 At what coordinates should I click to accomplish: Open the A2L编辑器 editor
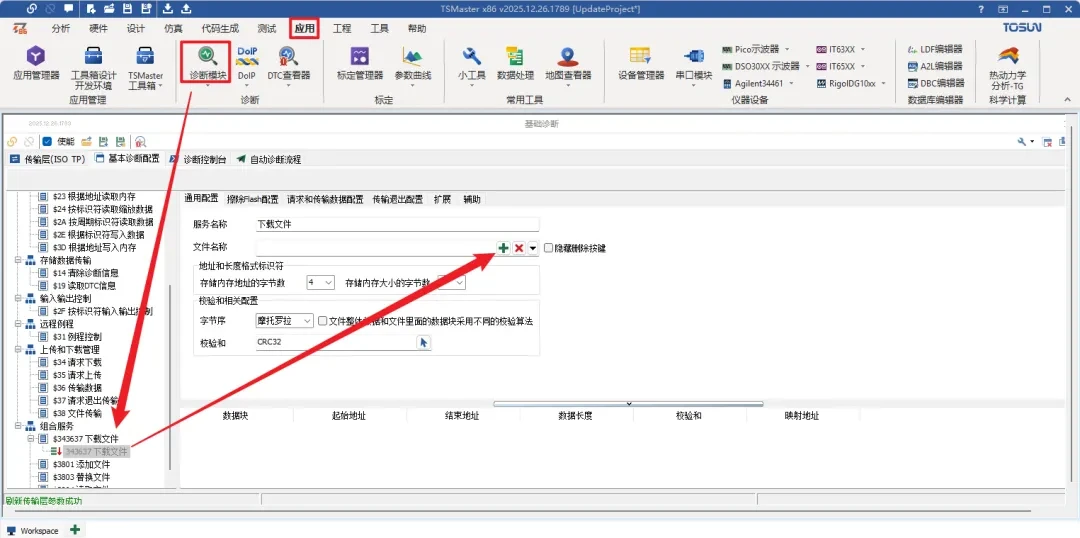935,66
